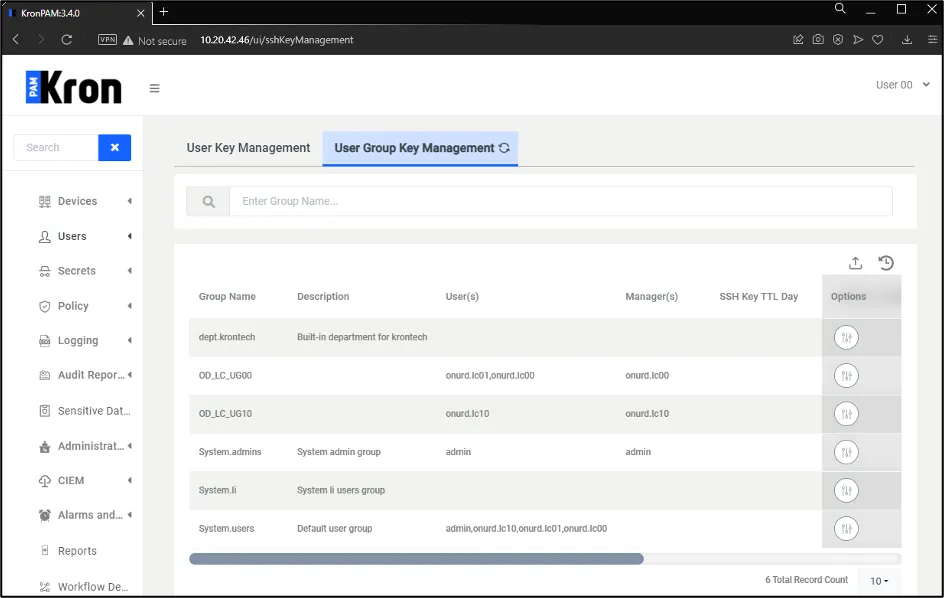Expand the Policy sidebar menu
This screenshot has width=944, height=598.
[84, 306]
